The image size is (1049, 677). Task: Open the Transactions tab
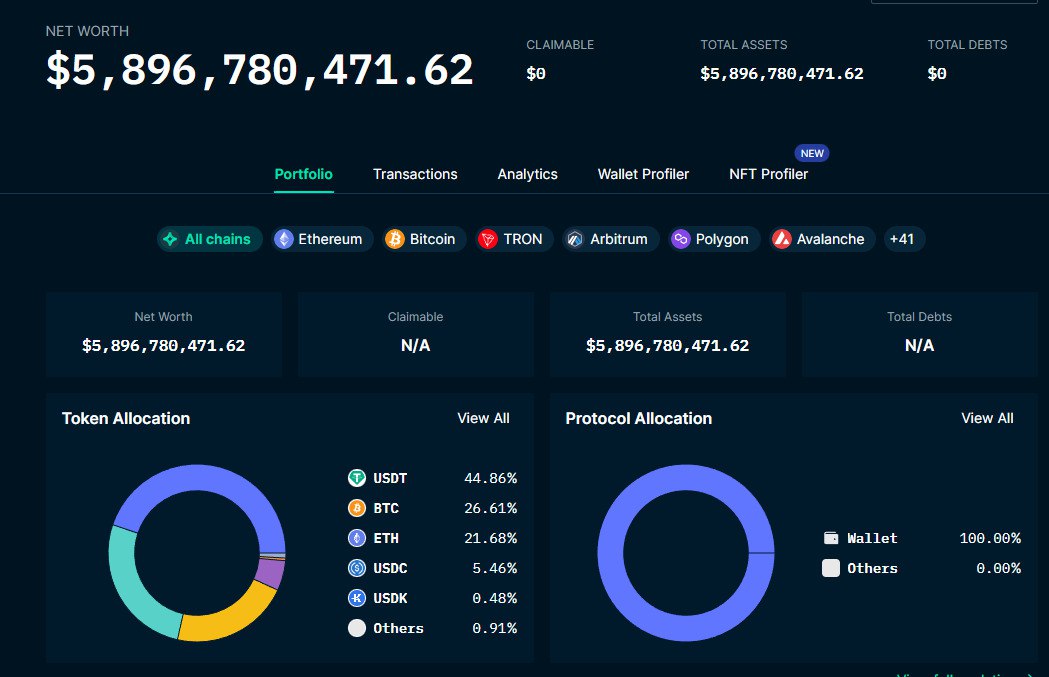(415, 174)
